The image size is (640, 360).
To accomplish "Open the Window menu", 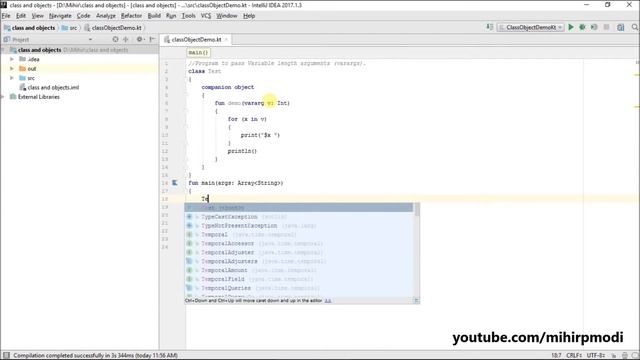I will coord(227,16).
